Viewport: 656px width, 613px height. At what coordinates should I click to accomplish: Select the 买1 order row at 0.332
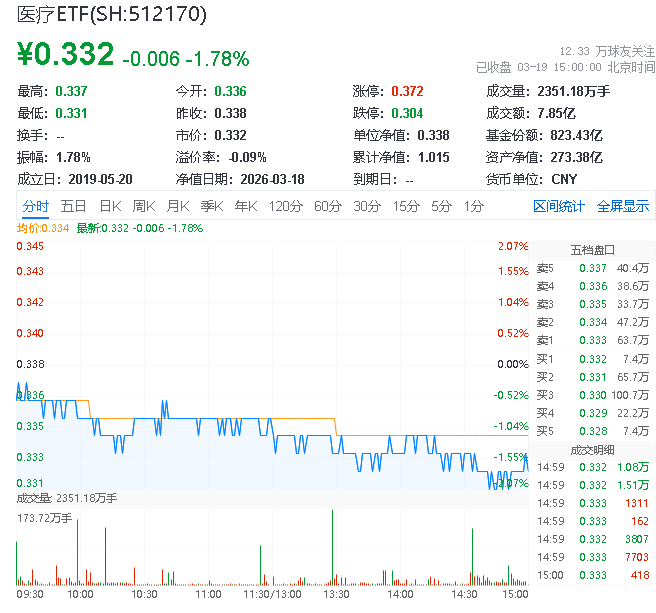pos(592,358)
